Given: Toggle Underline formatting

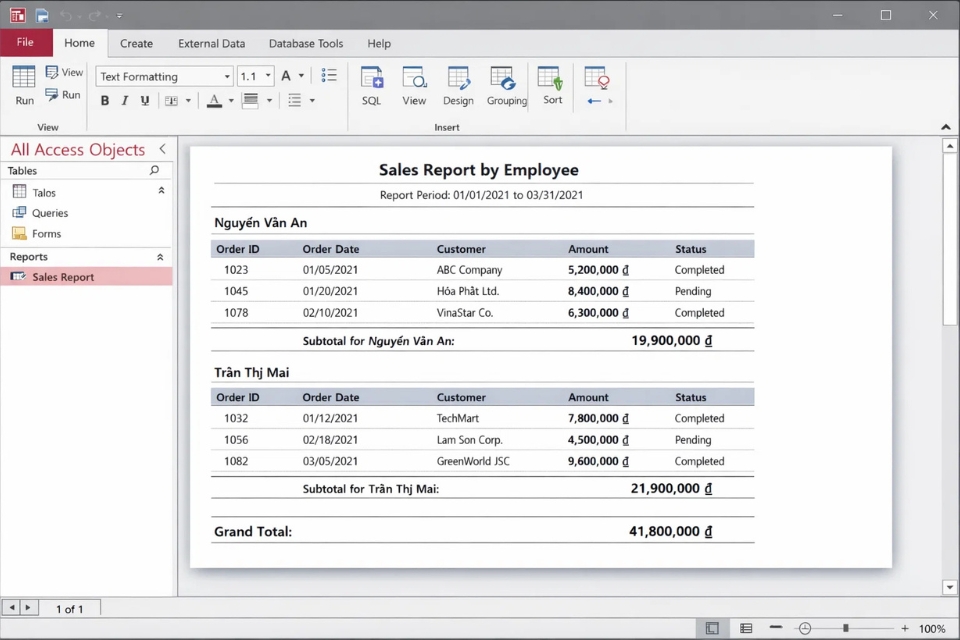Looking at the screenshot, I should pyautogui.click(x=145, y=101).
